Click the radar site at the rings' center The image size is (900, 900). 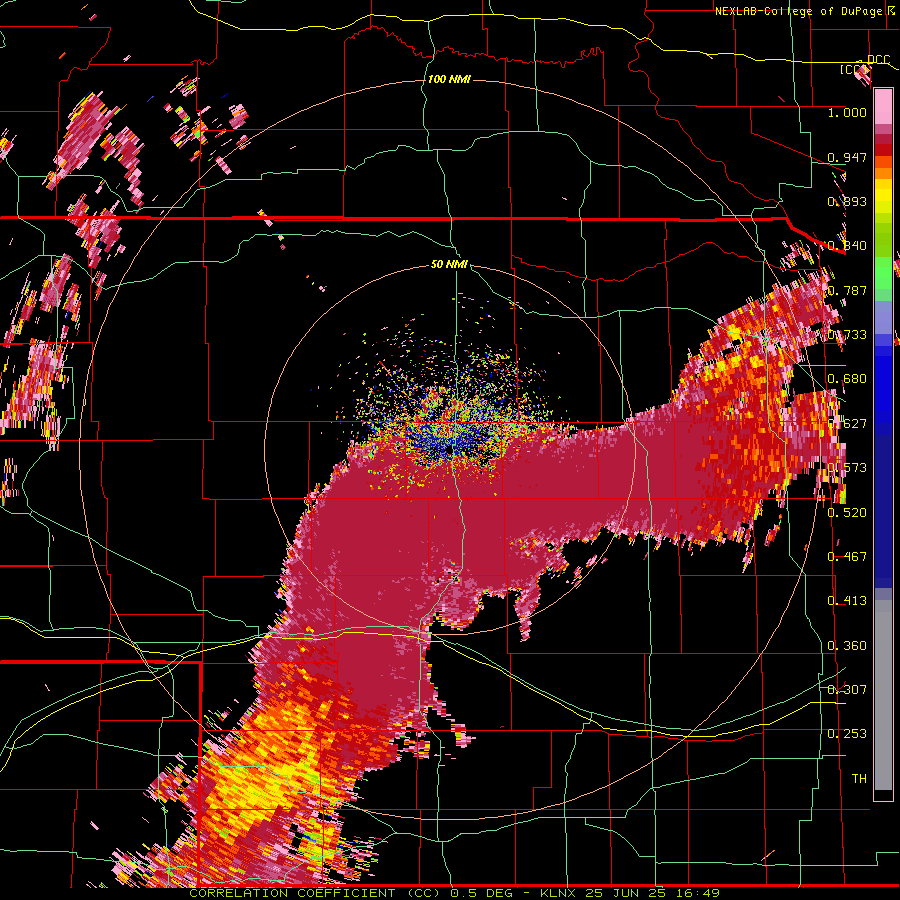pos(449,449)
